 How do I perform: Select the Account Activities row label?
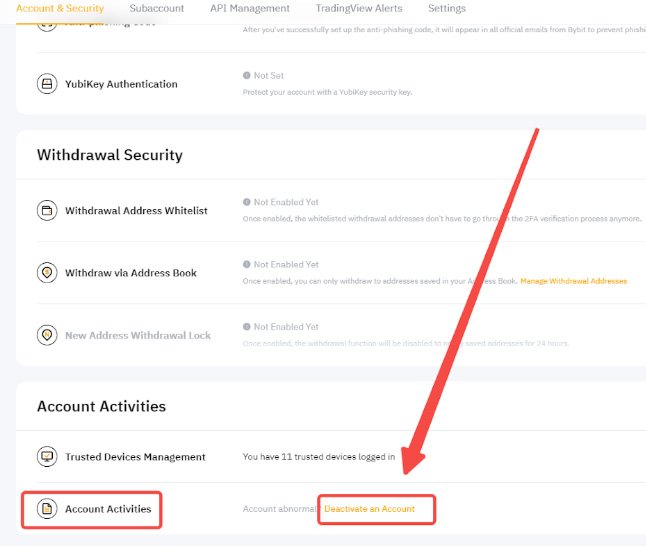coord(108,509)
